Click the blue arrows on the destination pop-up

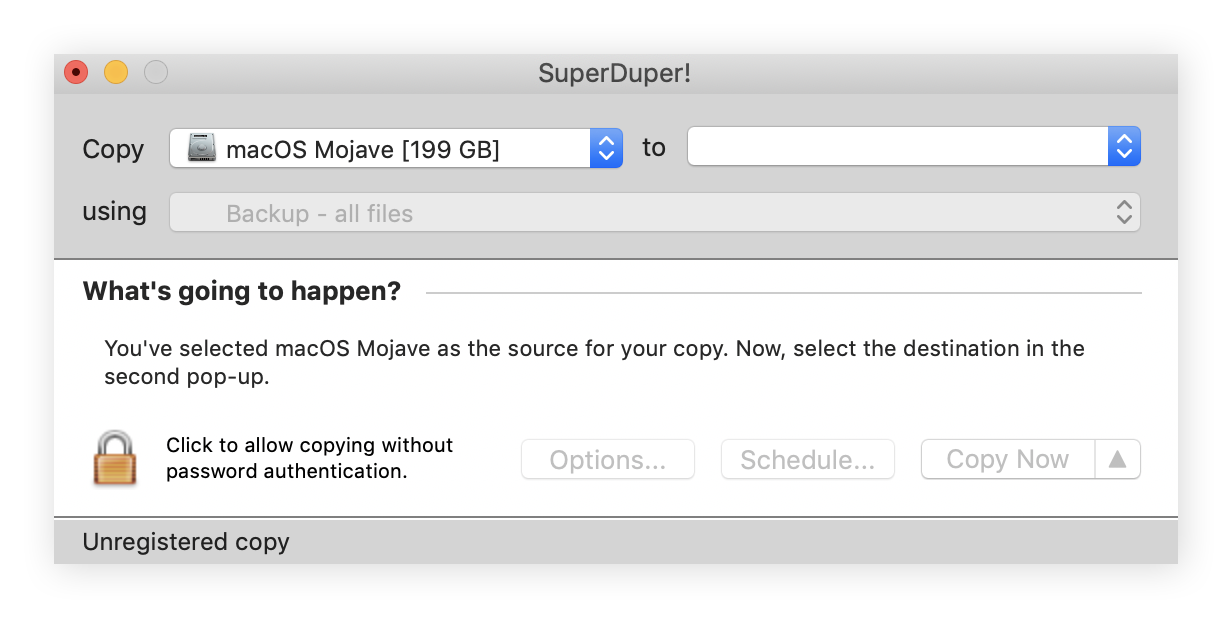pyautogui.click(x=1124, y=148)
